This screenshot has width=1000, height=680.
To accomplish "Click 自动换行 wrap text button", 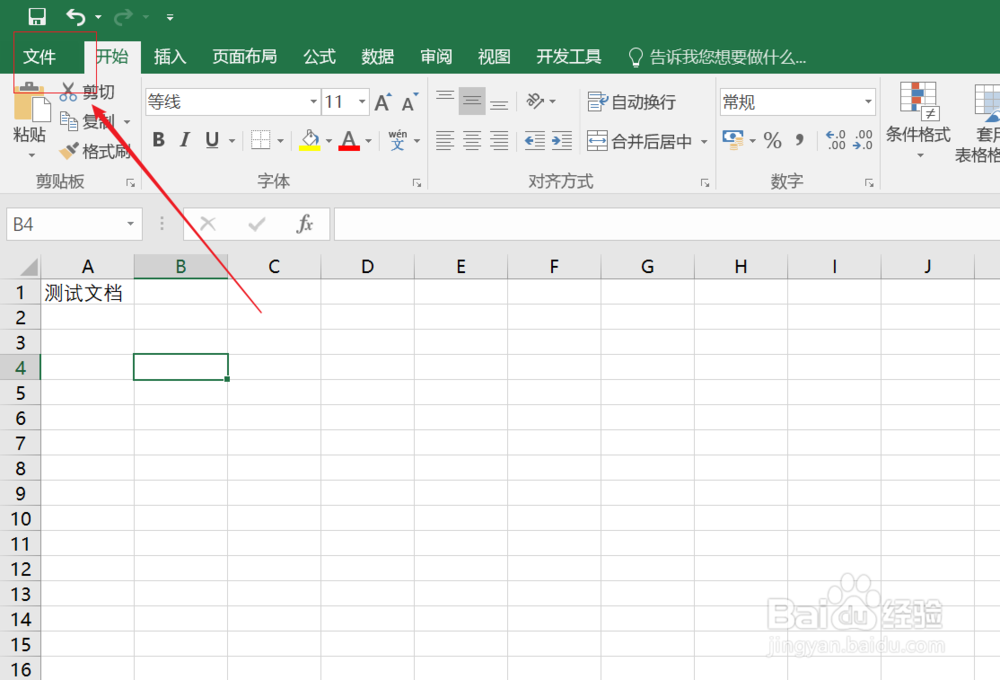I will tap(631, 102).
